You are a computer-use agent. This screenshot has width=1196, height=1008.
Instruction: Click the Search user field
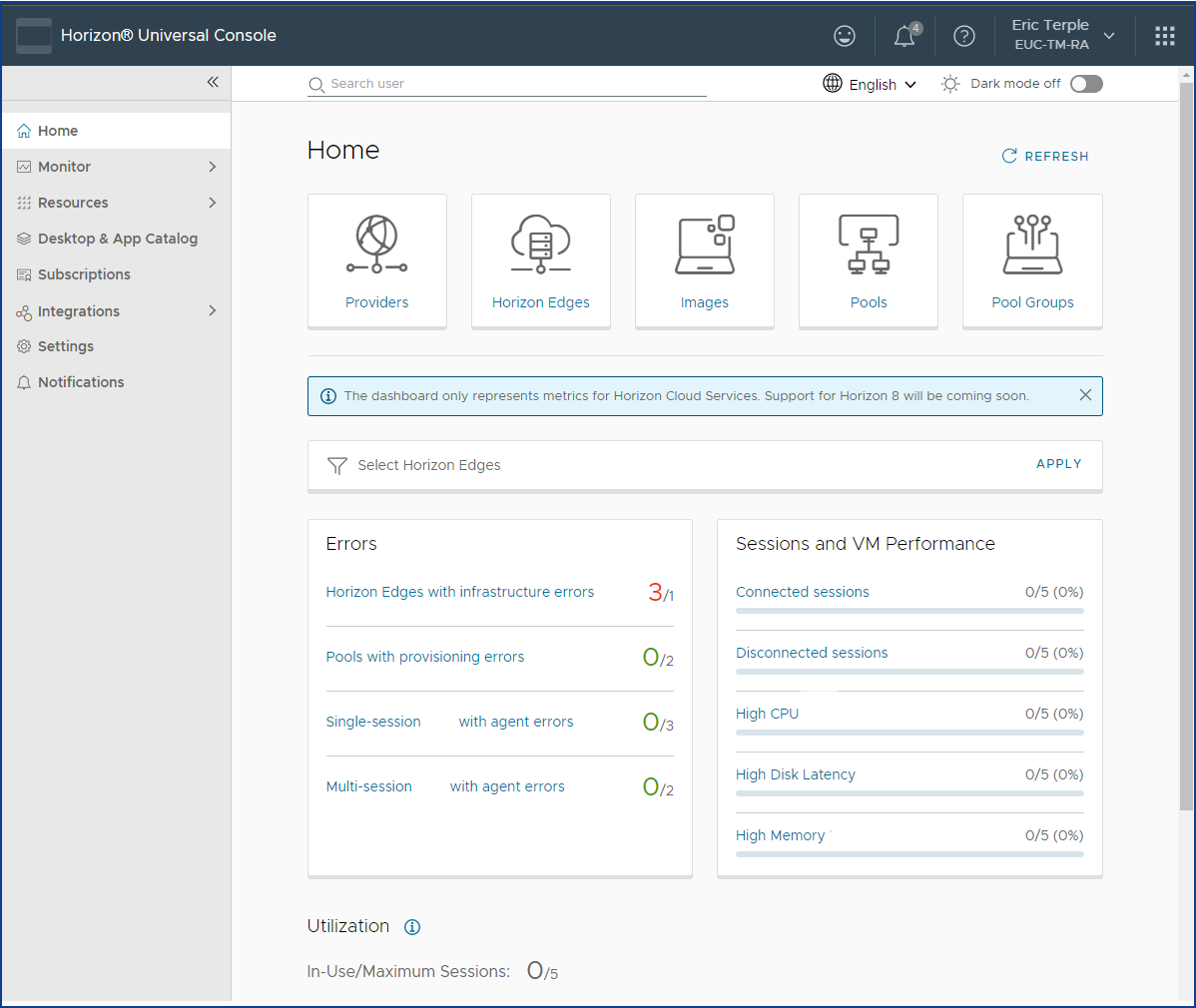[507, 84]
